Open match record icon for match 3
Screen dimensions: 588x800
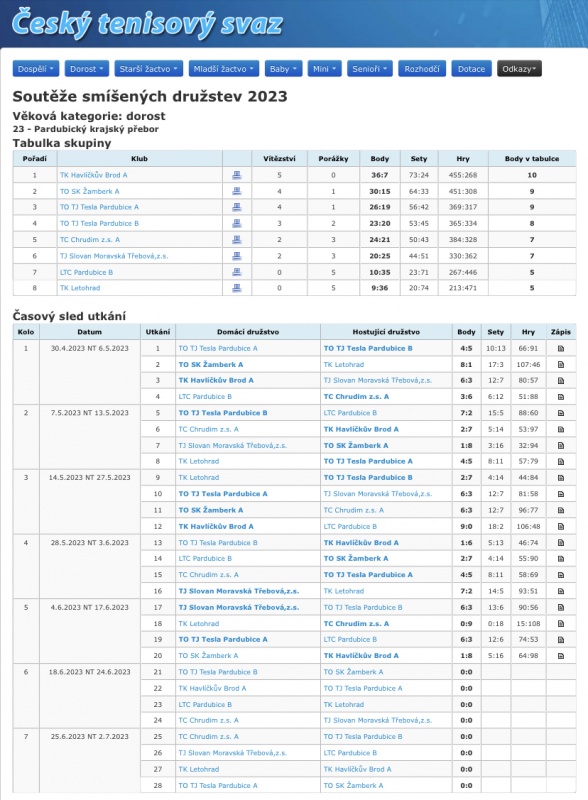(560, 381)
